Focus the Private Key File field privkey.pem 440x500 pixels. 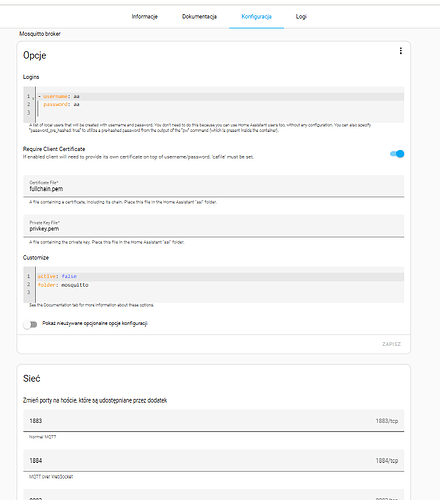pos(214,226)
